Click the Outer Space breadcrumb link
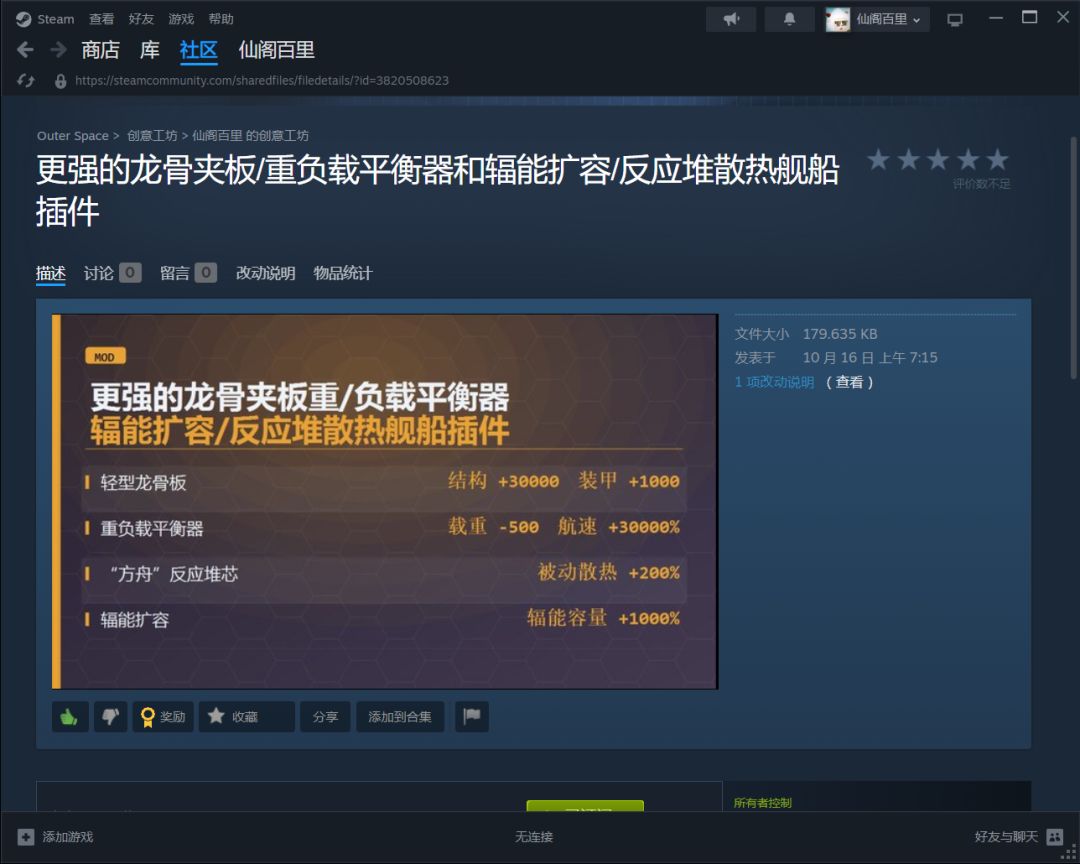 point(72,136)
